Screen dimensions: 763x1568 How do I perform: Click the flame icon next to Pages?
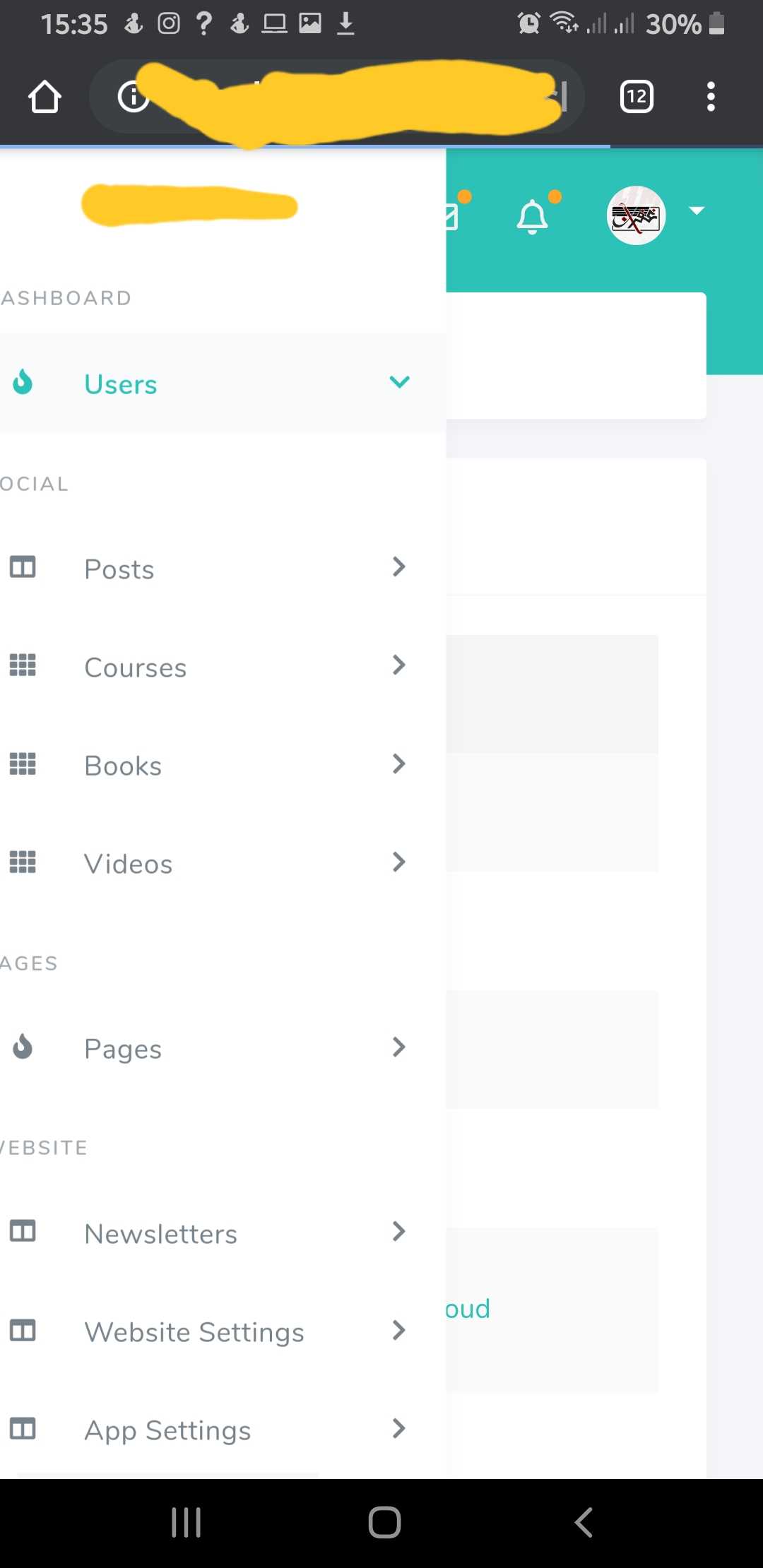23,1048
